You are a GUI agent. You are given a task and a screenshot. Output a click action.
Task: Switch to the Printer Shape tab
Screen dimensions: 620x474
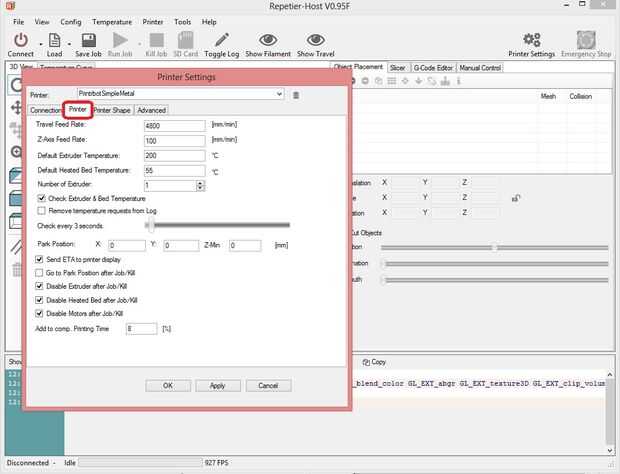pyautogui.click(x=112, y=110)
